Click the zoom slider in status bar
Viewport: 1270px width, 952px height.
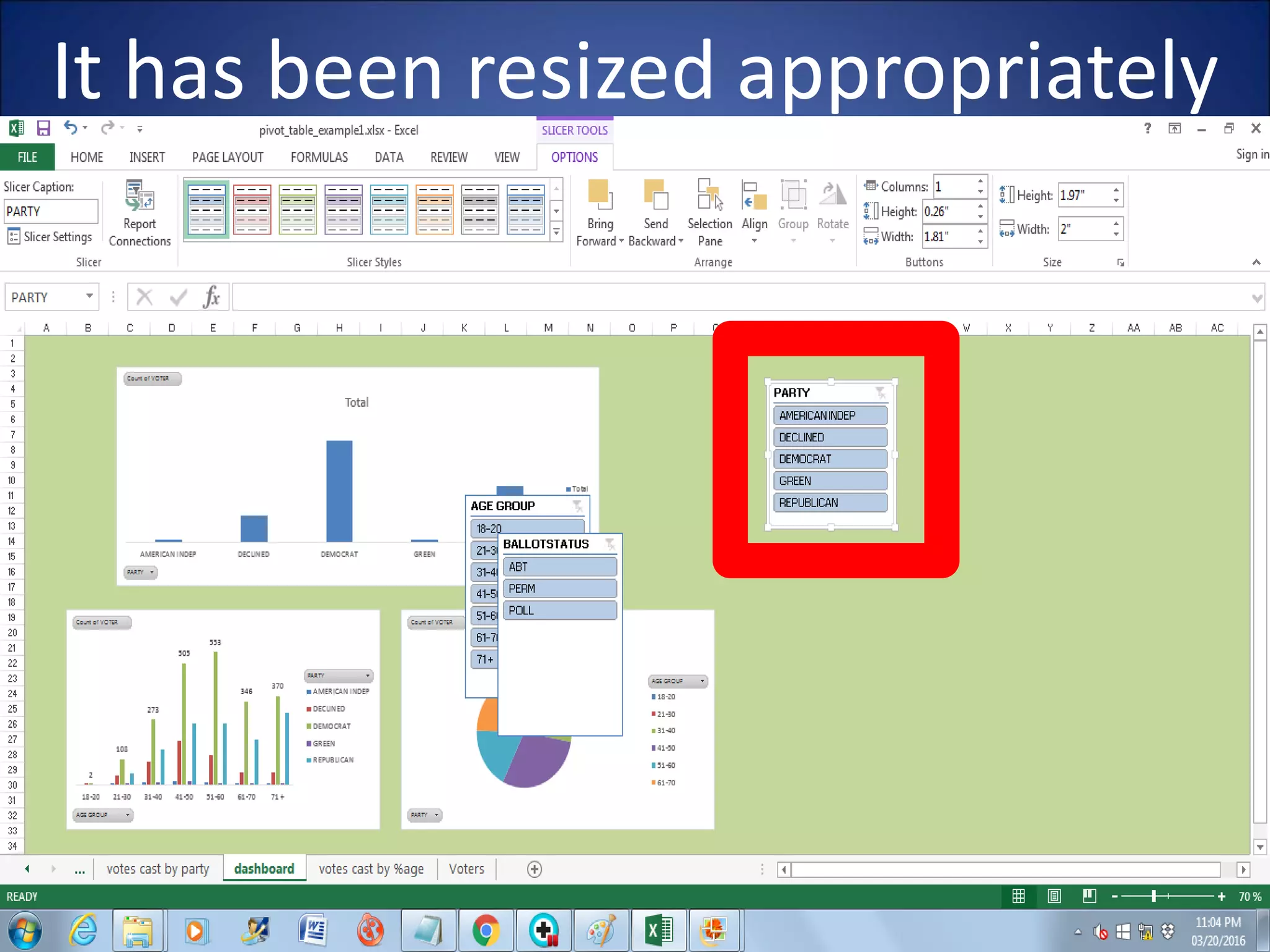click(1153, 896)
